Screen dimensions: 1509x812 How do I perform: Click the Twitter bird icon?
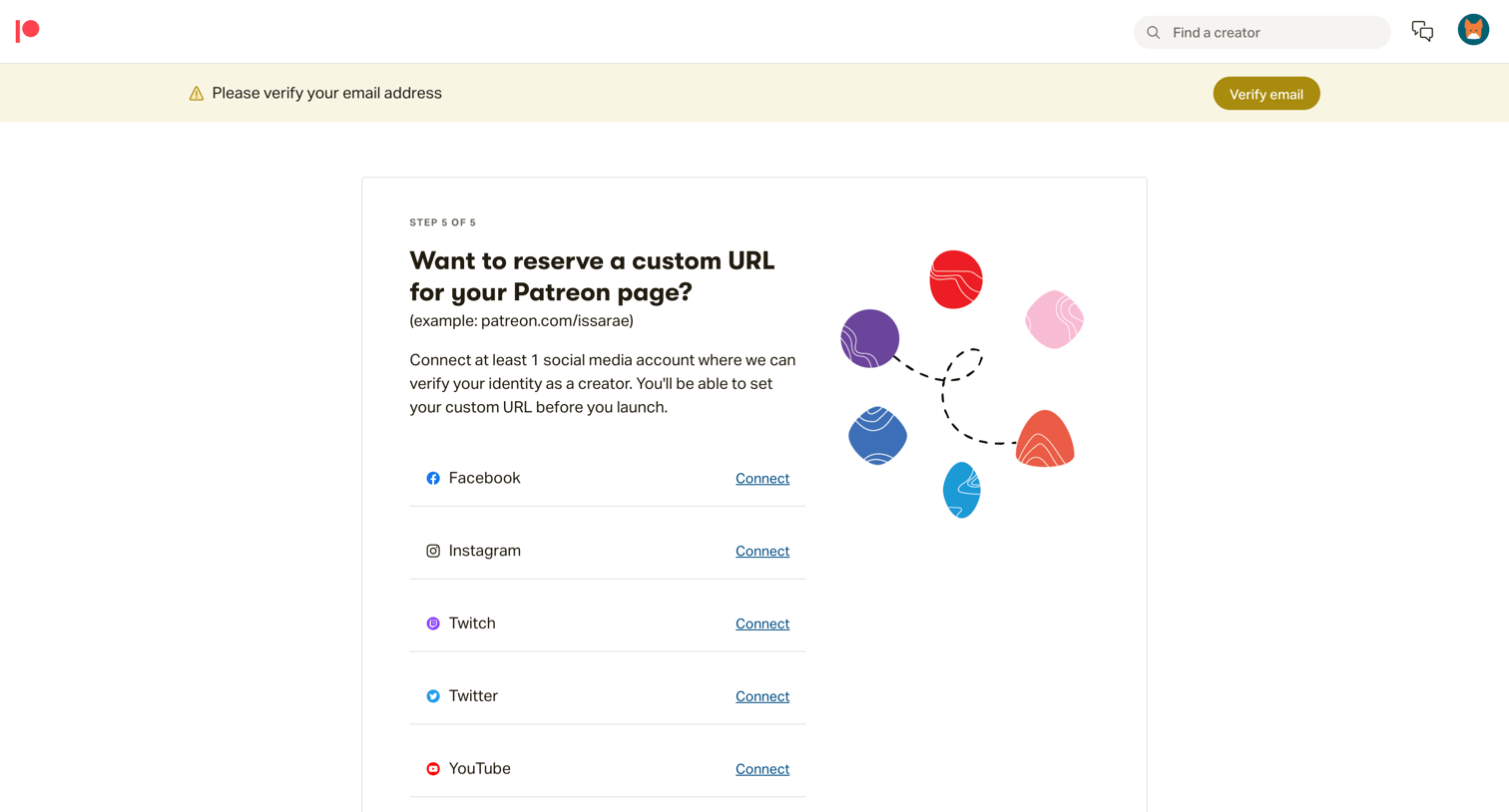pos(433,696)
